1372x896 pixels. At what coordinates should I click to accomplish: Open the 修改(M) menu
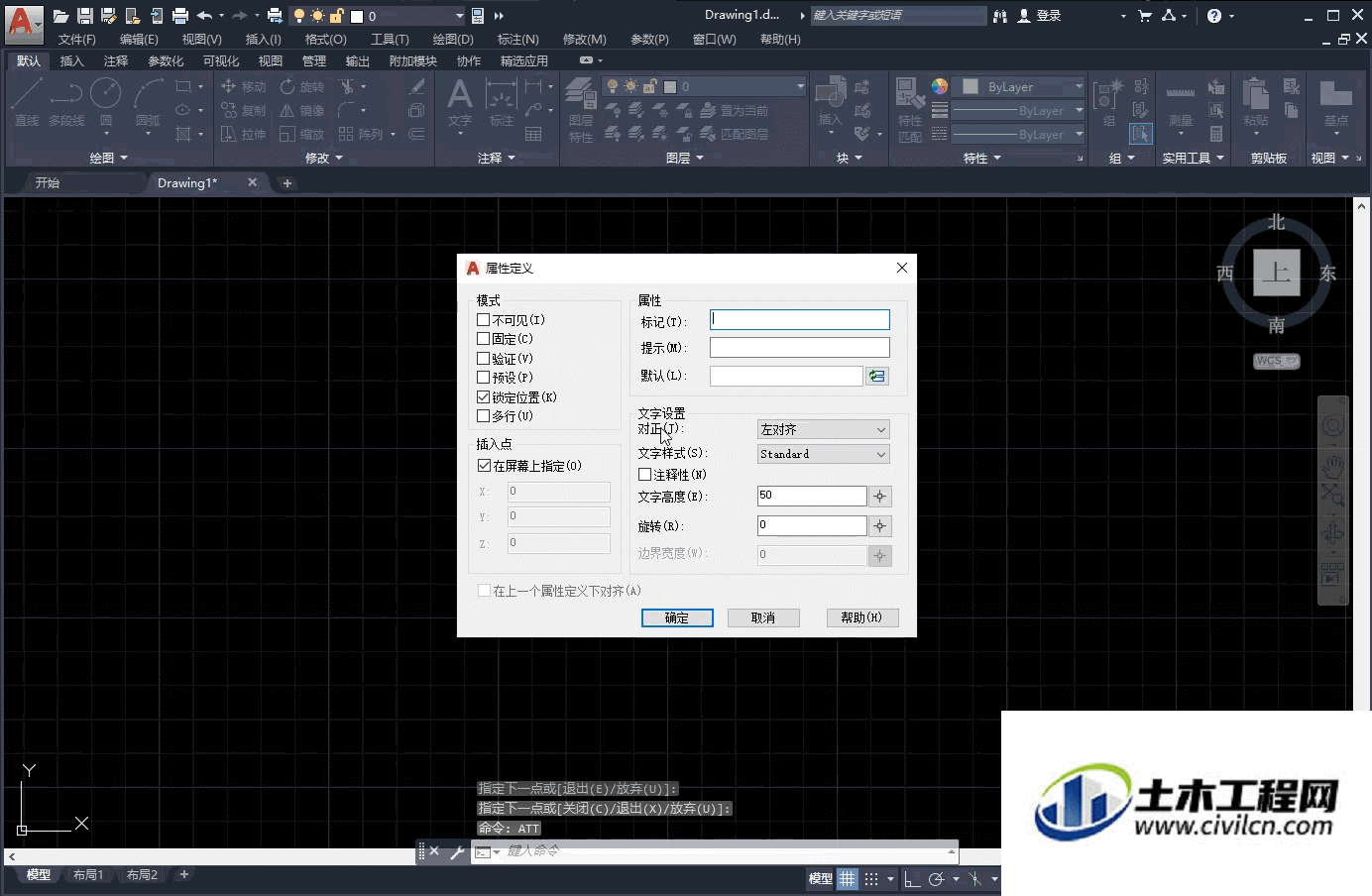pyautogui.click(x=585, y=40)
